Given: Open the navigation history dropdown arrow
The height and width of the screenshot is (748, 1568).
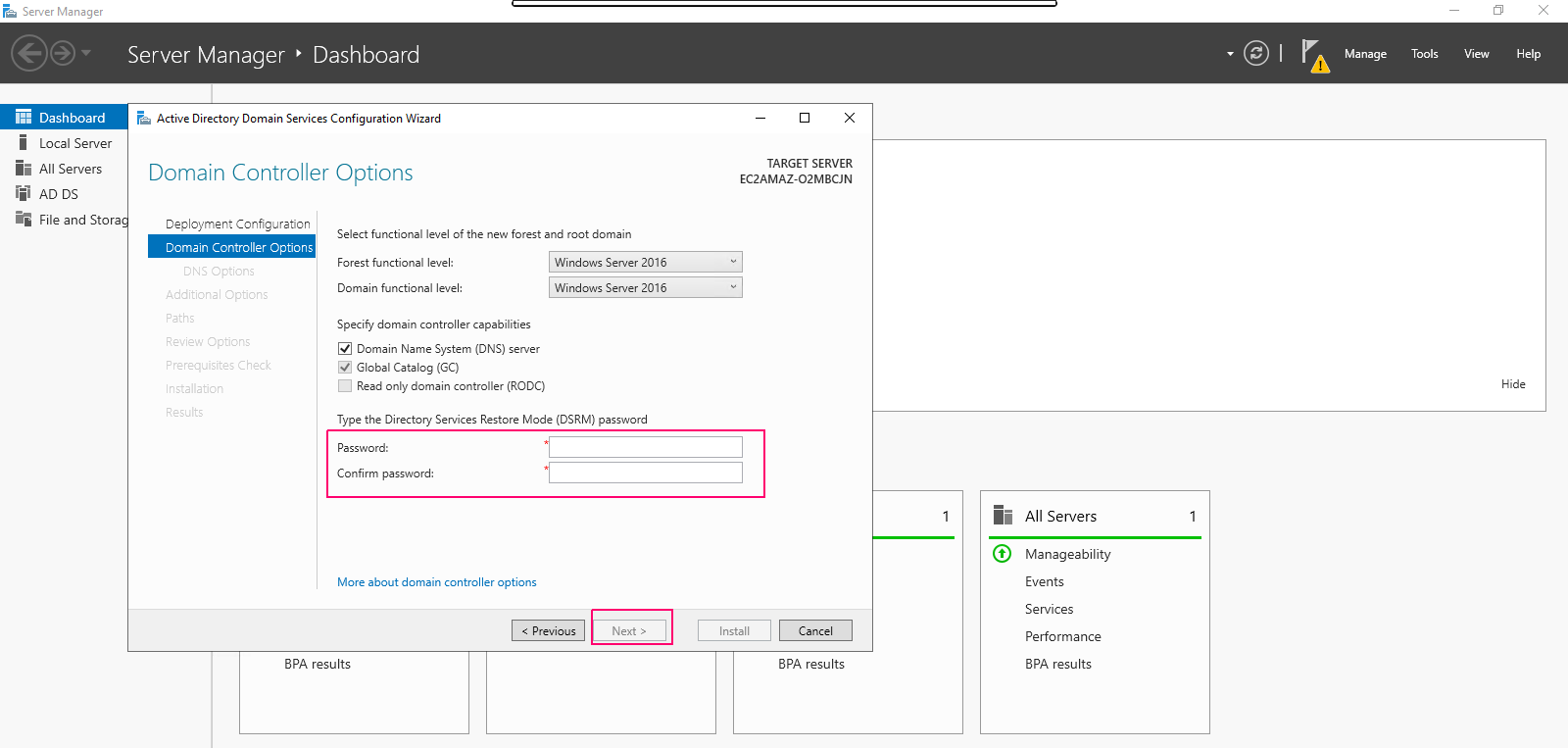Looking at the screenshot, I should point(86,53).
